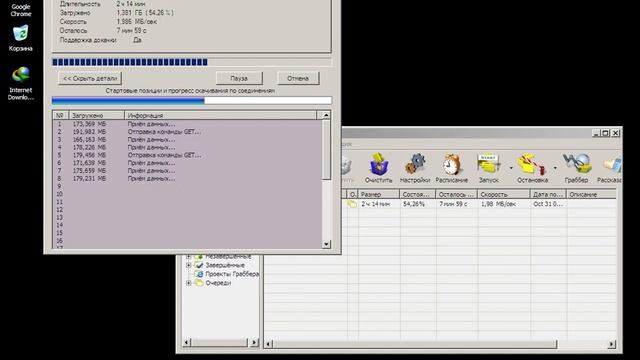Select connection row 7 with 175,659 МБ
The image size is (640, 360).
tap(187, 171)
